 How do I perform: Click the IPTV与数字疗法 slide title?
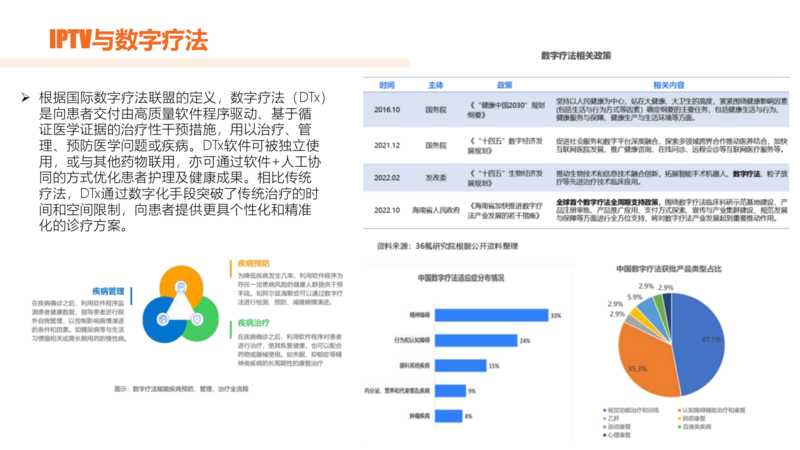129,40
